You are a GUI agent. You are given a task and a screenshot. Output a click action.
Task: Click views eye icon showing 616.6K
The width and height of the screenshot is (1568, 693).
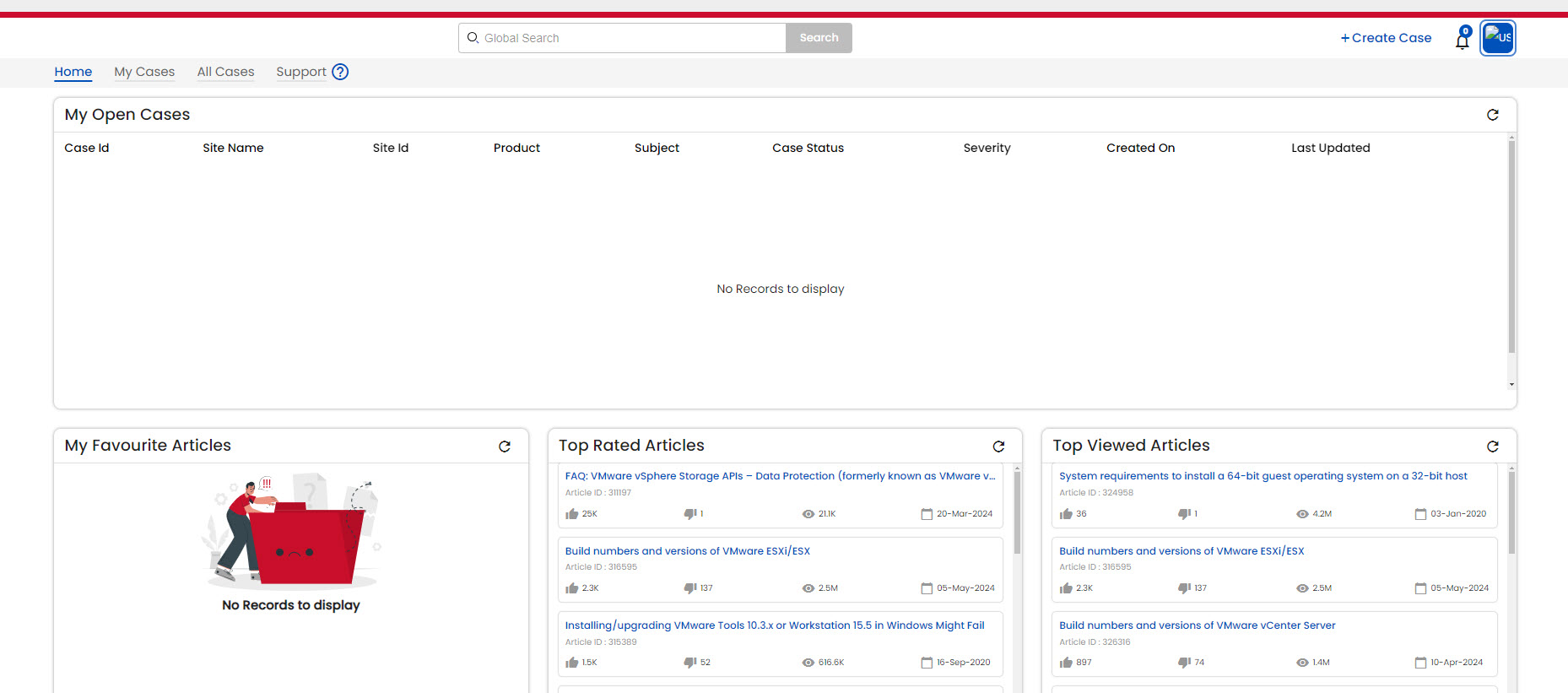(x=808, y=663)
